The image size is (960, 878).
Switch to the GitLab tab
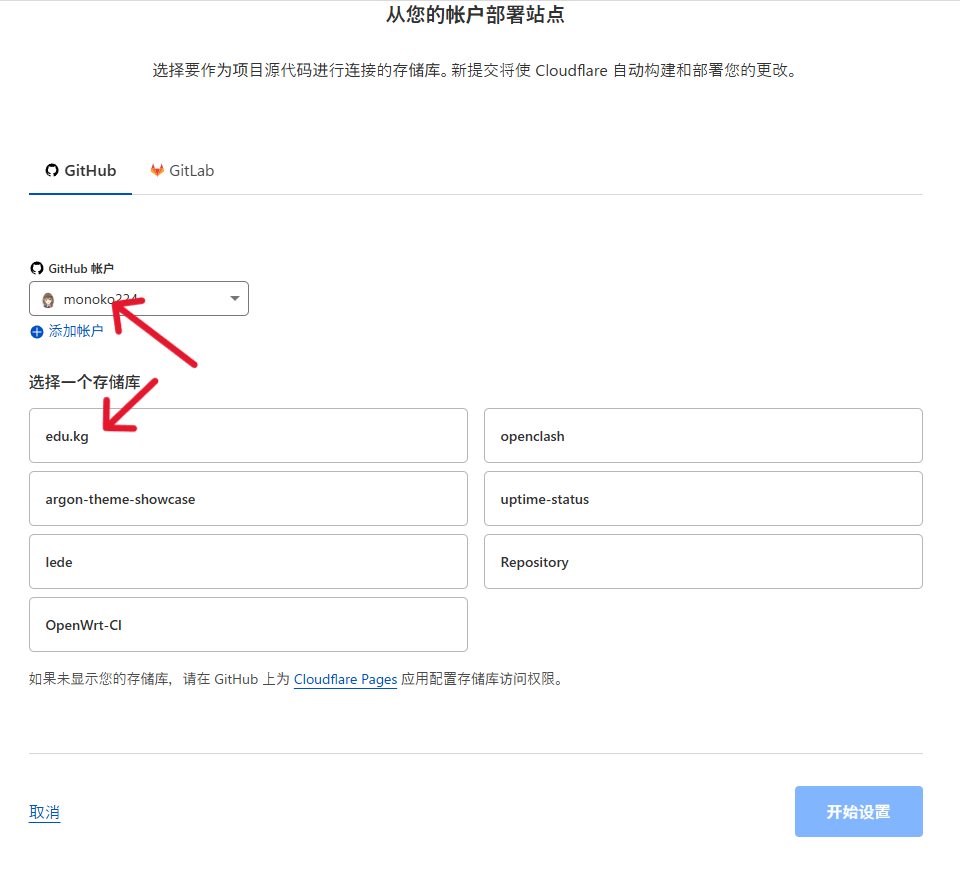[182, 171]
